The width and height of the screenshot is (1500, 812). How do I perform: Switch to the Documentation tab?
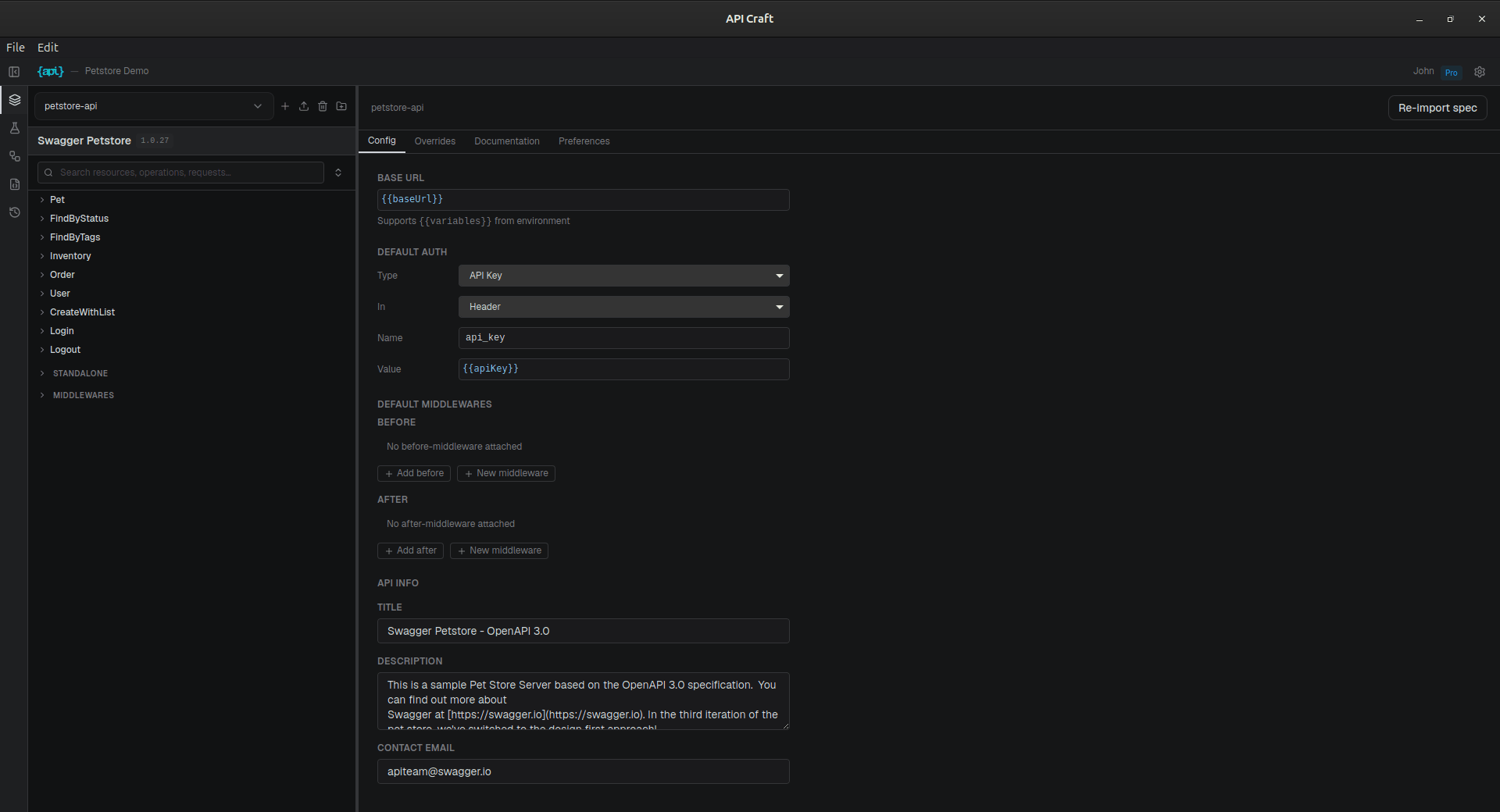click(507, 141)
